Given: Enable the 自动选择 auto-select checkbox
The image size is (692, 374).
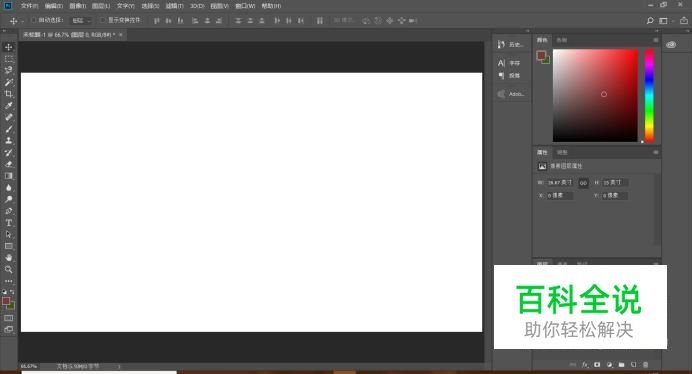Looking at the screenshot, I should click(34, 20).
